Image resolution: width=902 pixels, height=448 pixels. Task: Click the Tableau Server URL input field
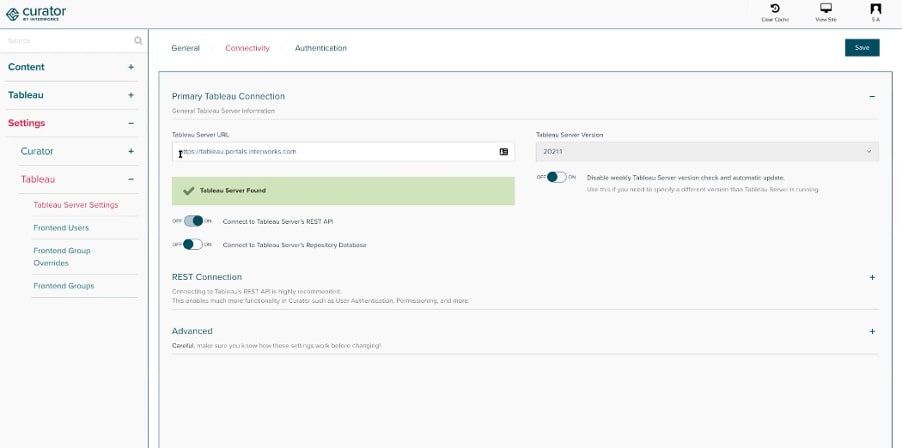(x=343, y=152)
